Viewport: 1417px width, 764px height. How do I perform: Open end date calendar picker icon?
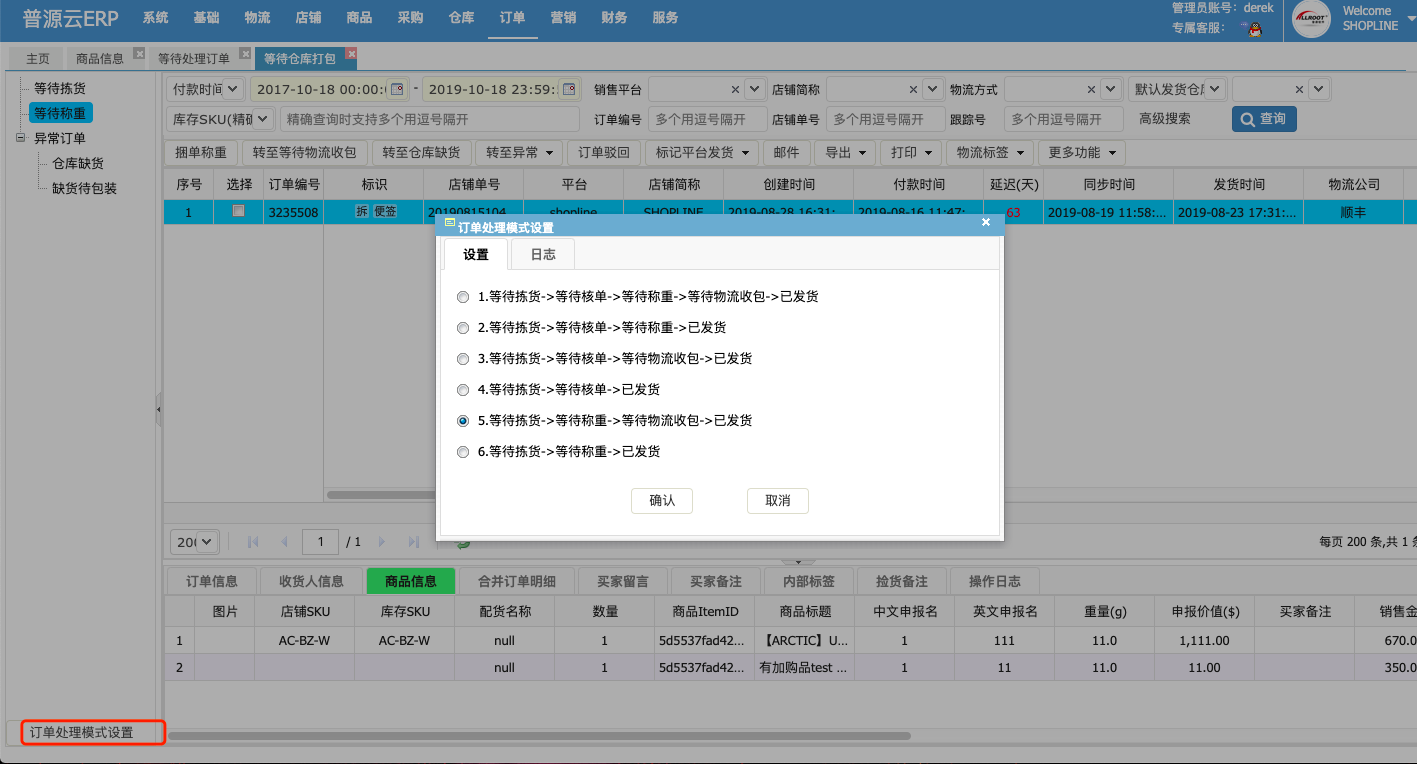(x=569, y=89)
